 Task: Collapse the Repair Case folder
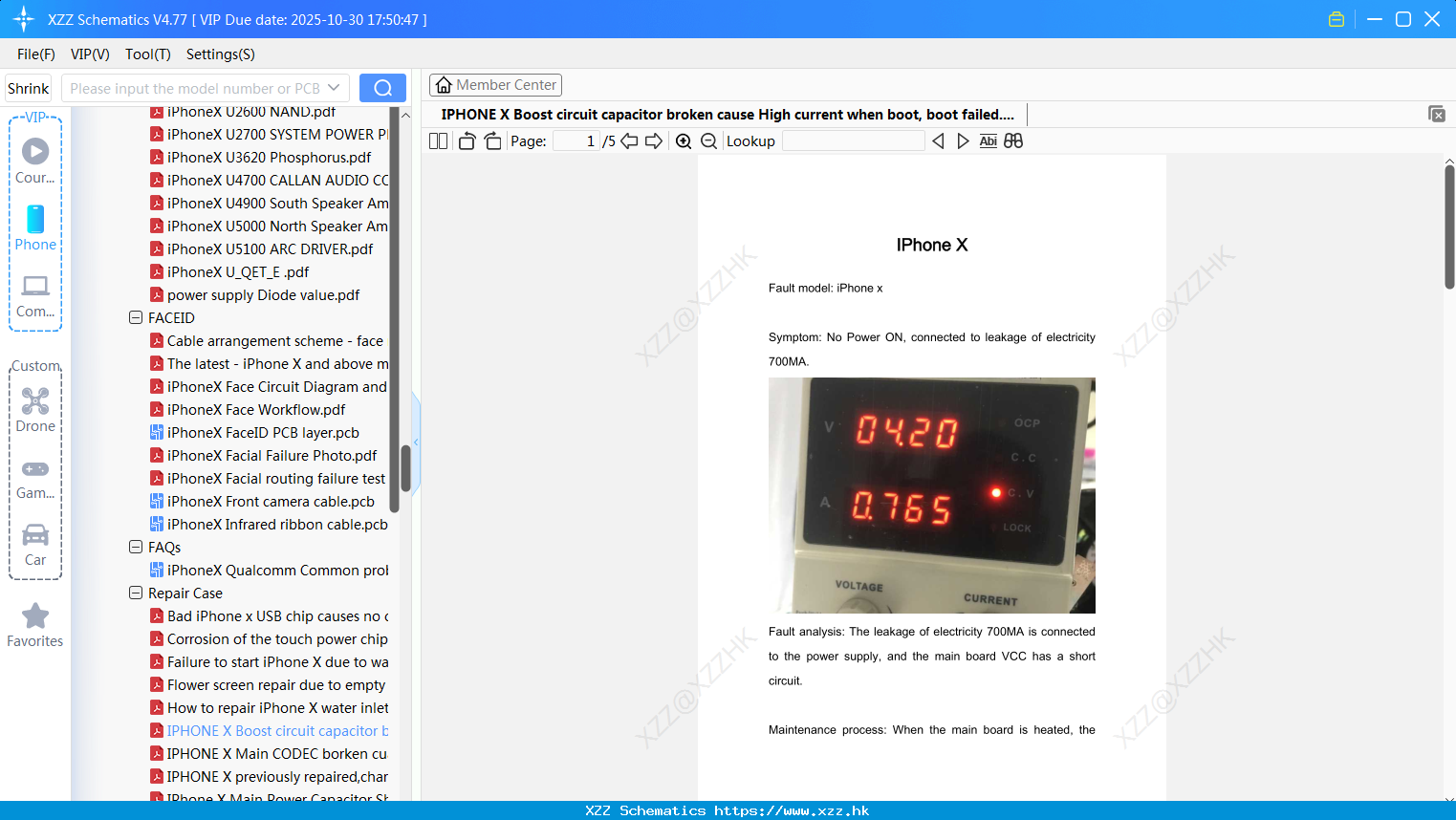(136, 593)
